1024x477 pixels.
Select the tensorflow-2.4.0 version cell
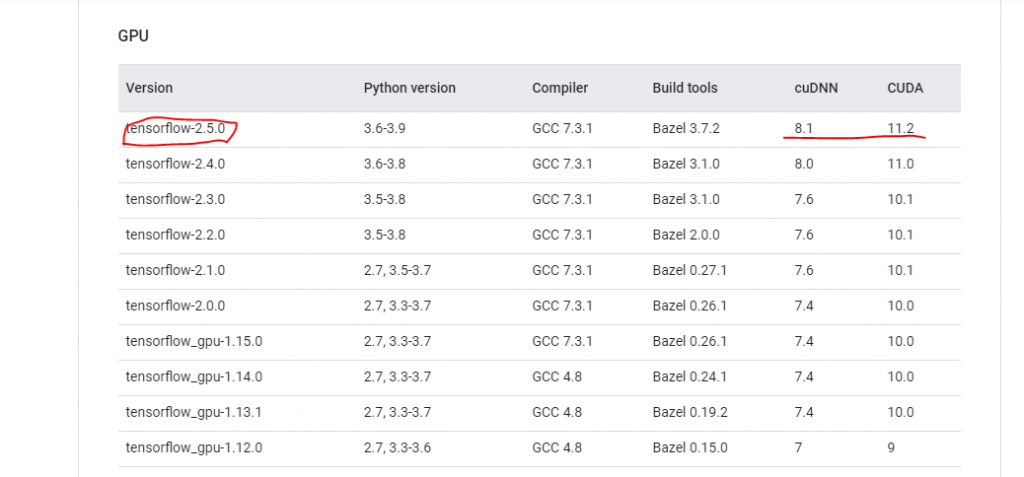pos(176,164)
